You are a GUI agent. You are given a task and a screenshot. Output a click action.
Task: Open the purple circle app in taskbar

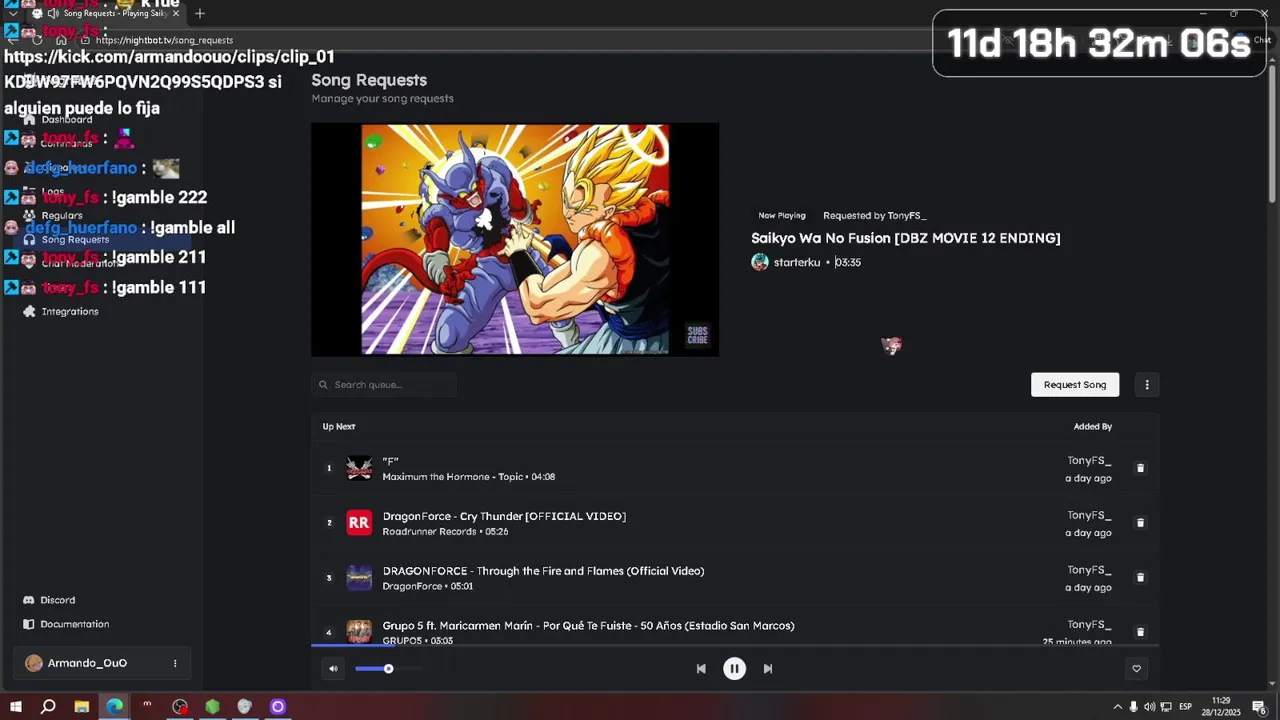point(278,707)
